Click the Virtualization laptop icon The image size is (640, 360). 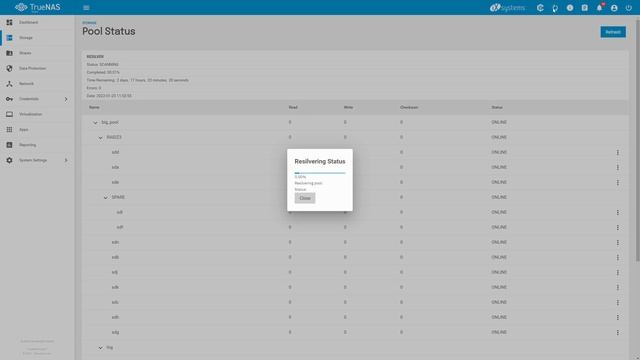pyautogui.click(x=9, y=114)
